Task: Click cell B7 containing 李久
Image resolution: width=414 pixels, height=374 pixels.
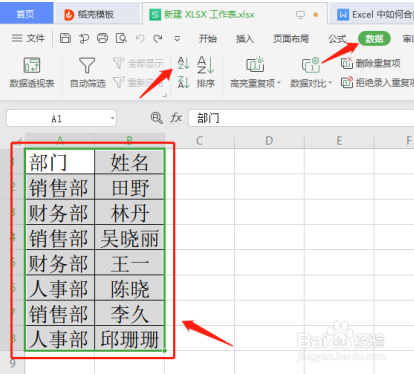Action: point(129,313)
